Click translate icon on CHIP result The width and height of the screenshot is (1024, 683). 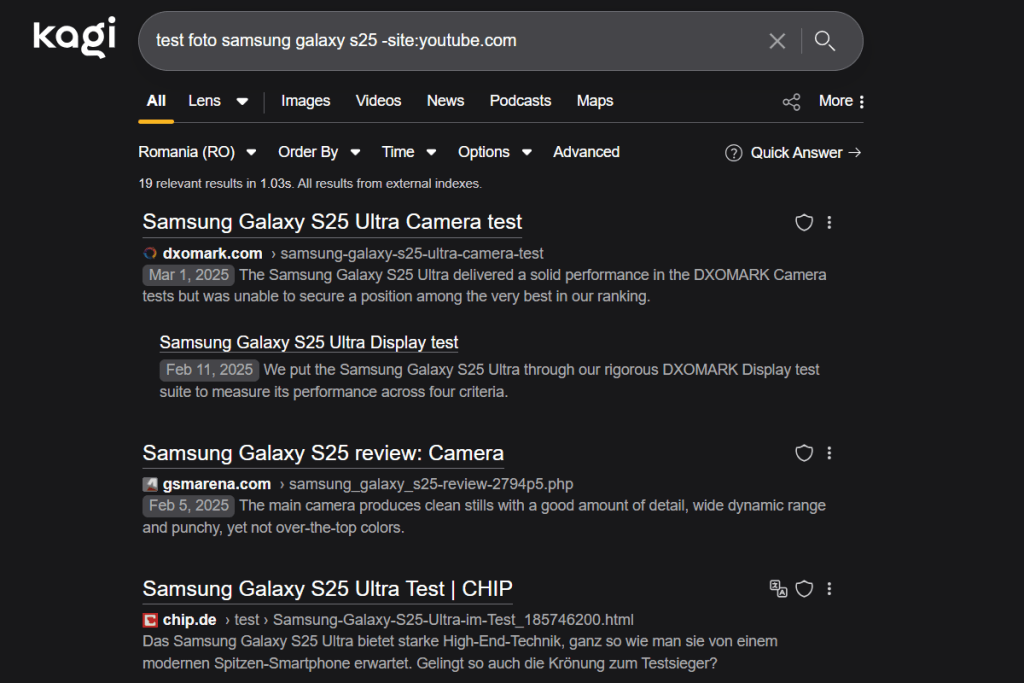(778, 589)
